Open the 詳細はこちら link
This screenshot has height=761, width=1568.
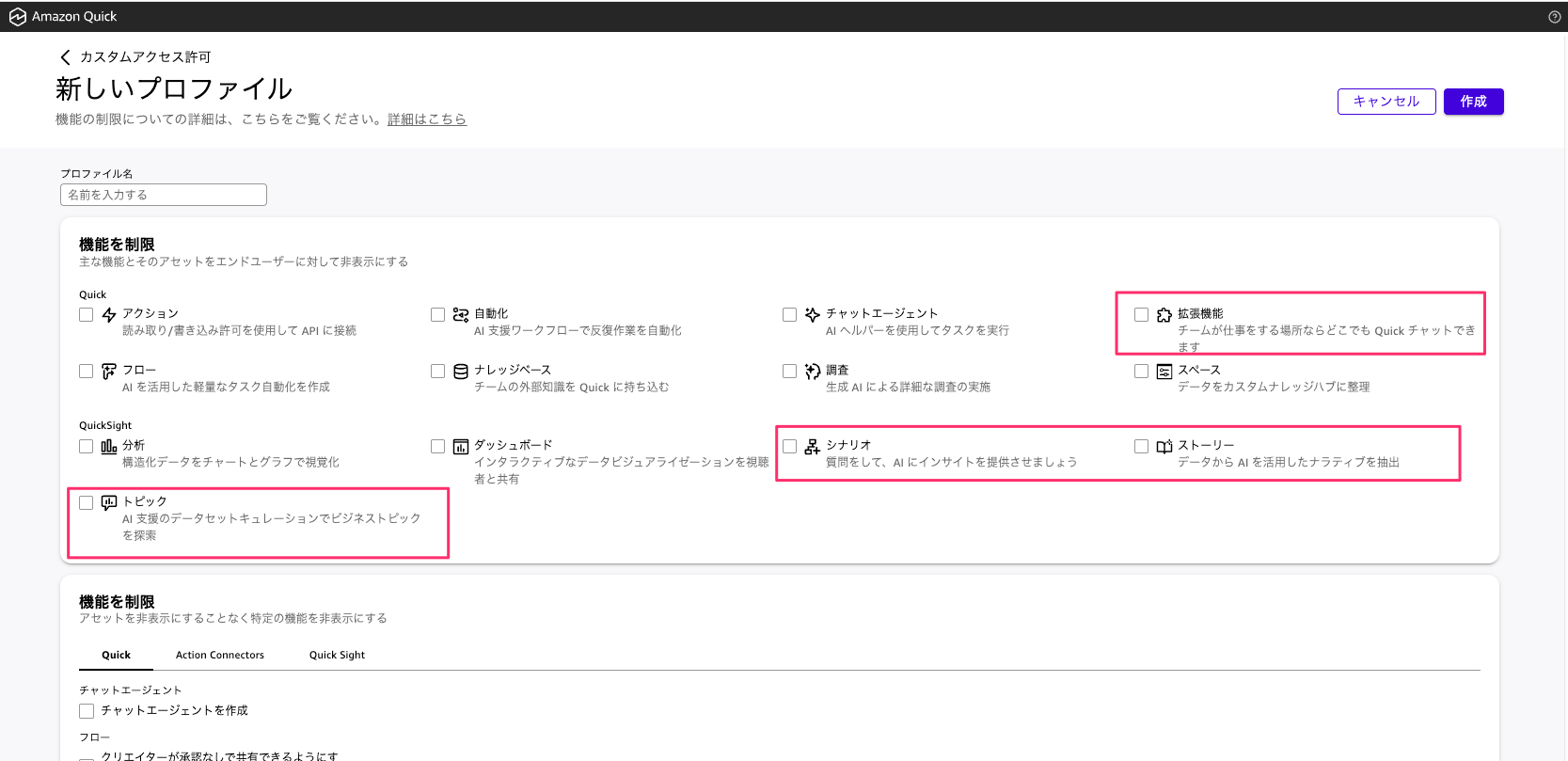coord(427,119)
